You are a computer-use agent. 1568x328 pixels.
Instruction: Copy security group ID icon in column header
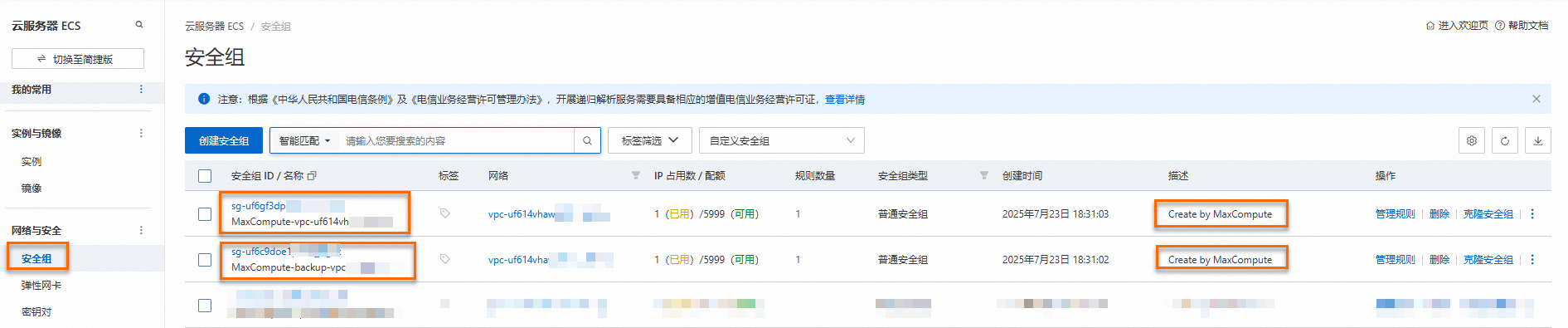[x=312, y=176]
